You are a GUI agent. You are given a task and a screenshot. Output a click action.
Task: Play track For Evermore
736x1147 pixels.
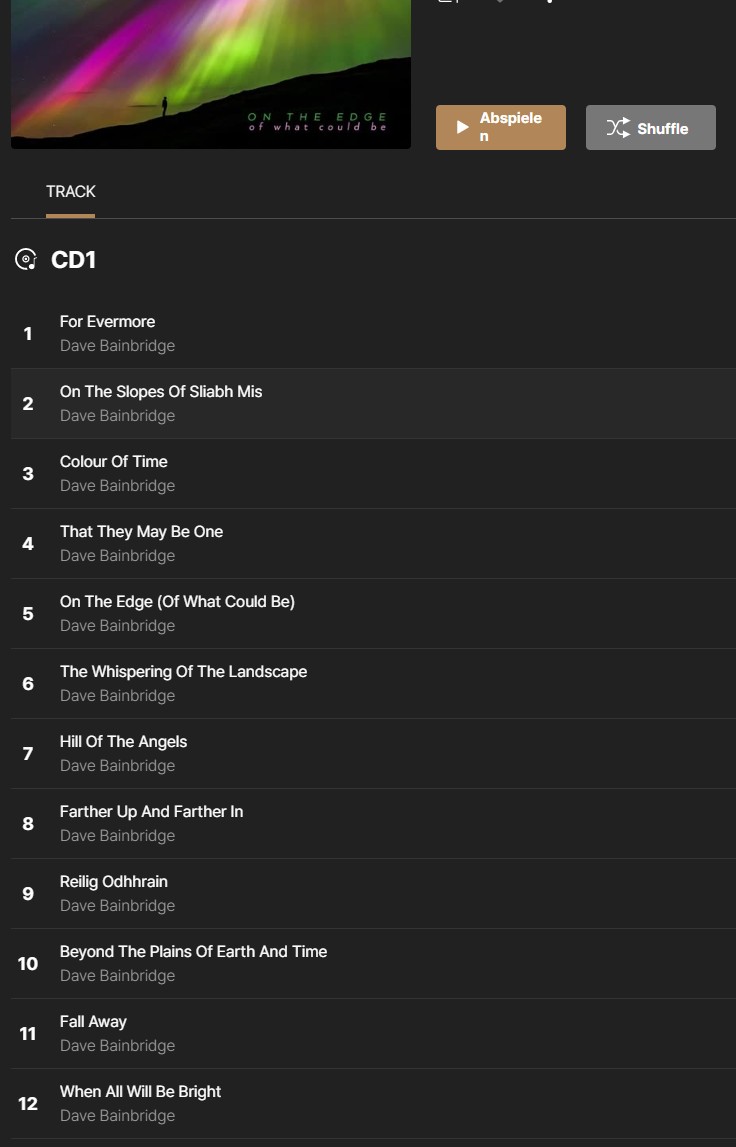pyautogui.click(x=373, y=334)
